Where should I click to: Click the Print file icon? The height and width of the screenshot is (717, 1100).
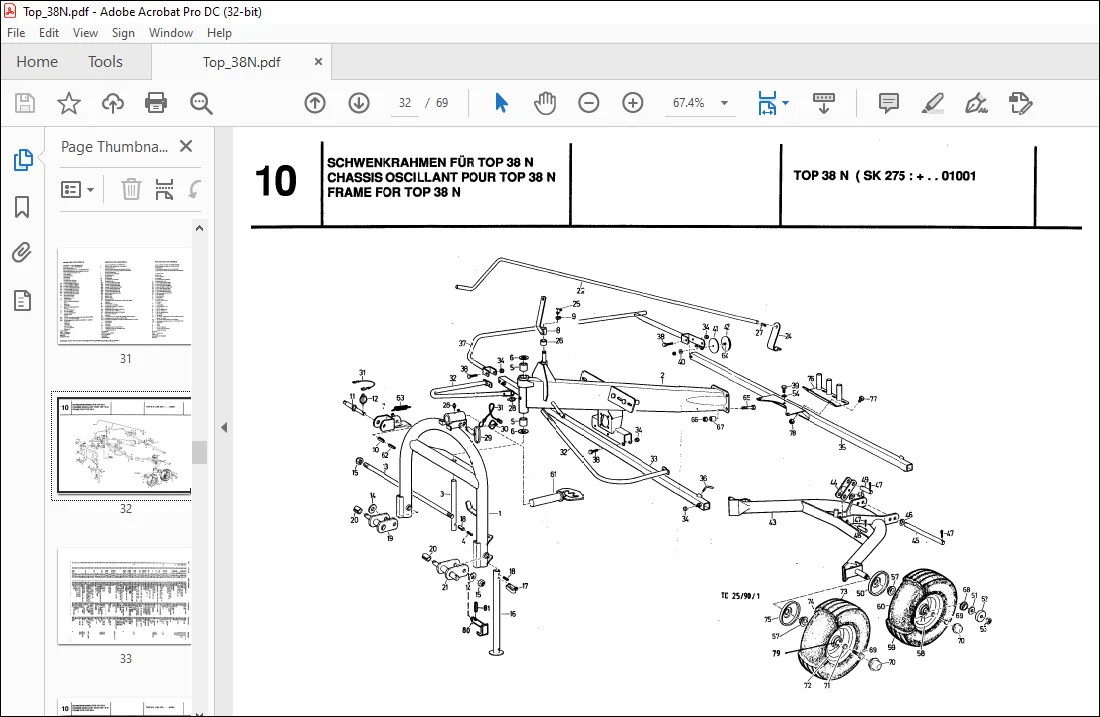coord(156,103)
